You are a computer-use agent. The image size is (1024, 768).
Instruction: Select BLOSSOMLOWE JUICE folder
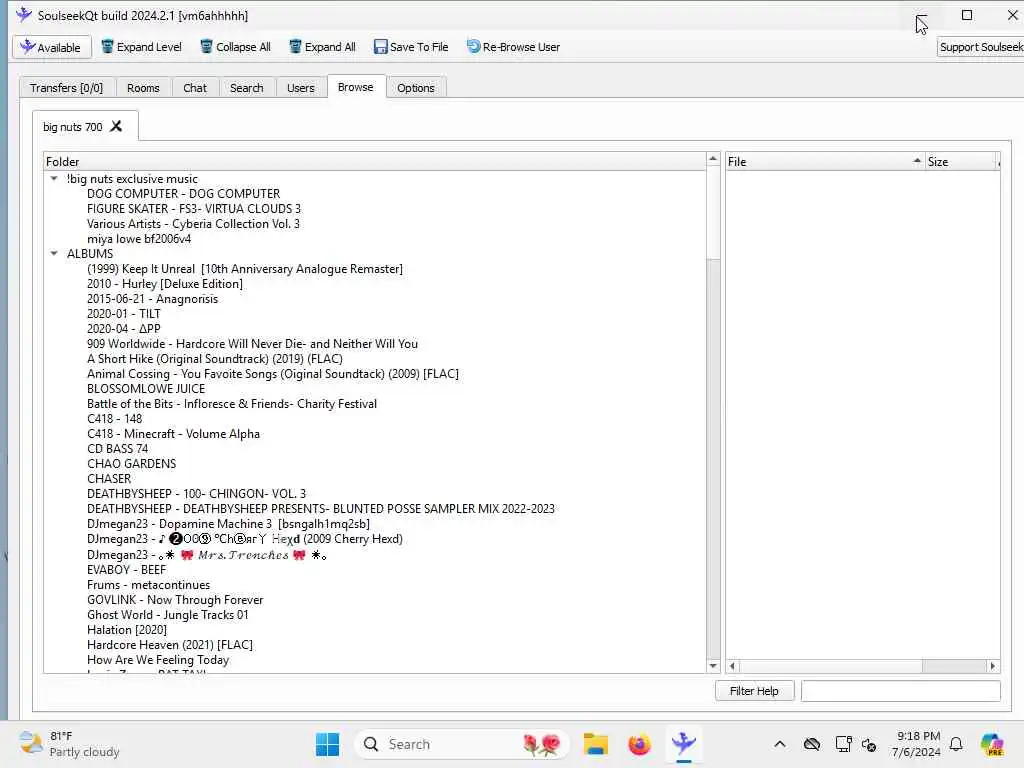[x=146, y=389]
